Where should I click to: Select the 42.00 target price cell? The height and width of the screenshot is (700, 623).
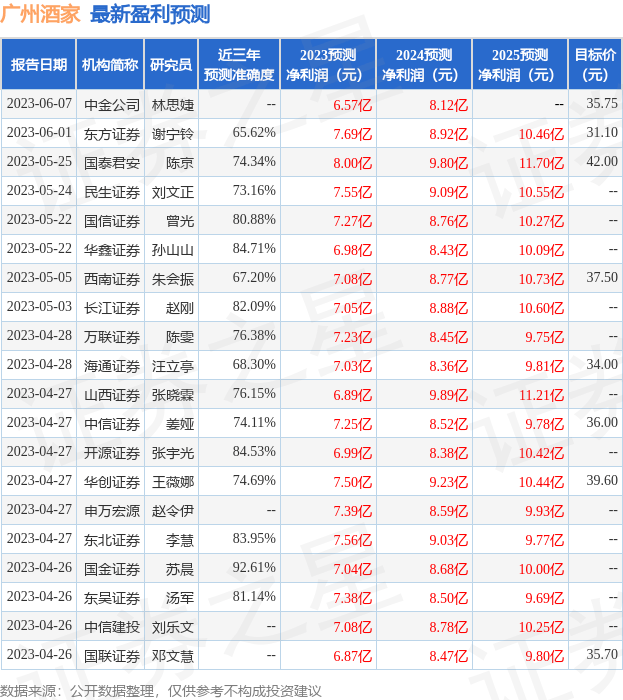[x=602, y=162]
